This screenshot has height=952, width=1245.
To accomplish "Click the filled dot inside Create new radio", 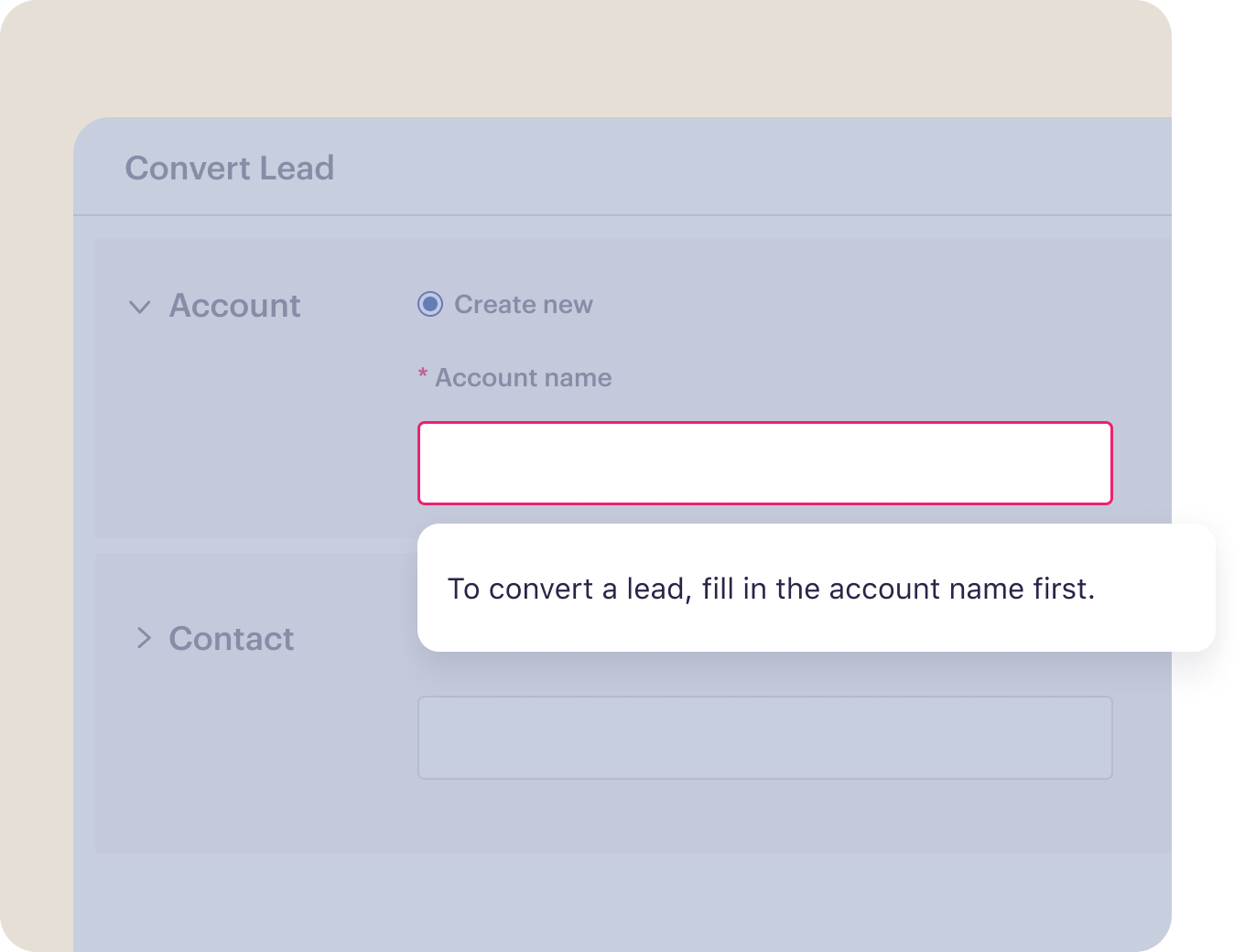I will (430, 304).
